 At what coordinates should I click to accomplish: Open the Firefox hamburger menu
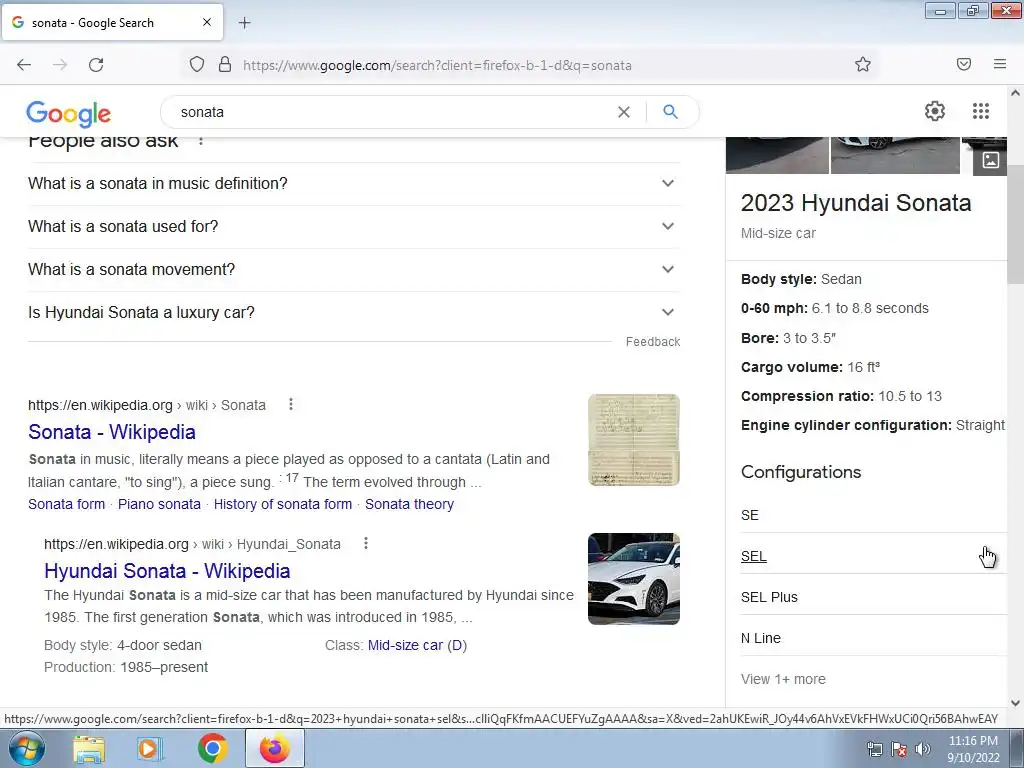(x=1000, y=64)
